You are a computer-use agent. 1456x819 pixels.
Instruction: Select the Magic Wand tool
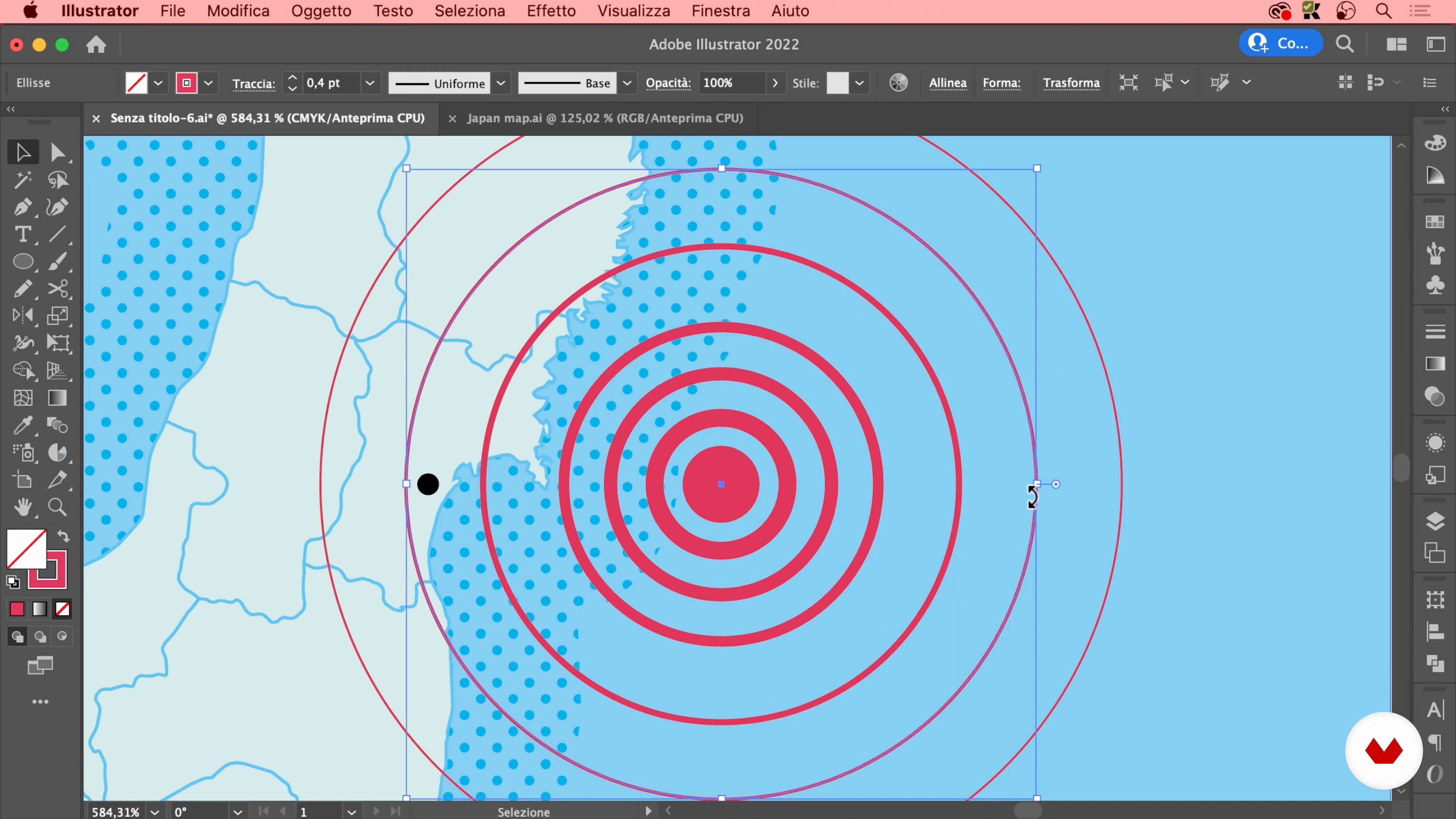(23, 180)
